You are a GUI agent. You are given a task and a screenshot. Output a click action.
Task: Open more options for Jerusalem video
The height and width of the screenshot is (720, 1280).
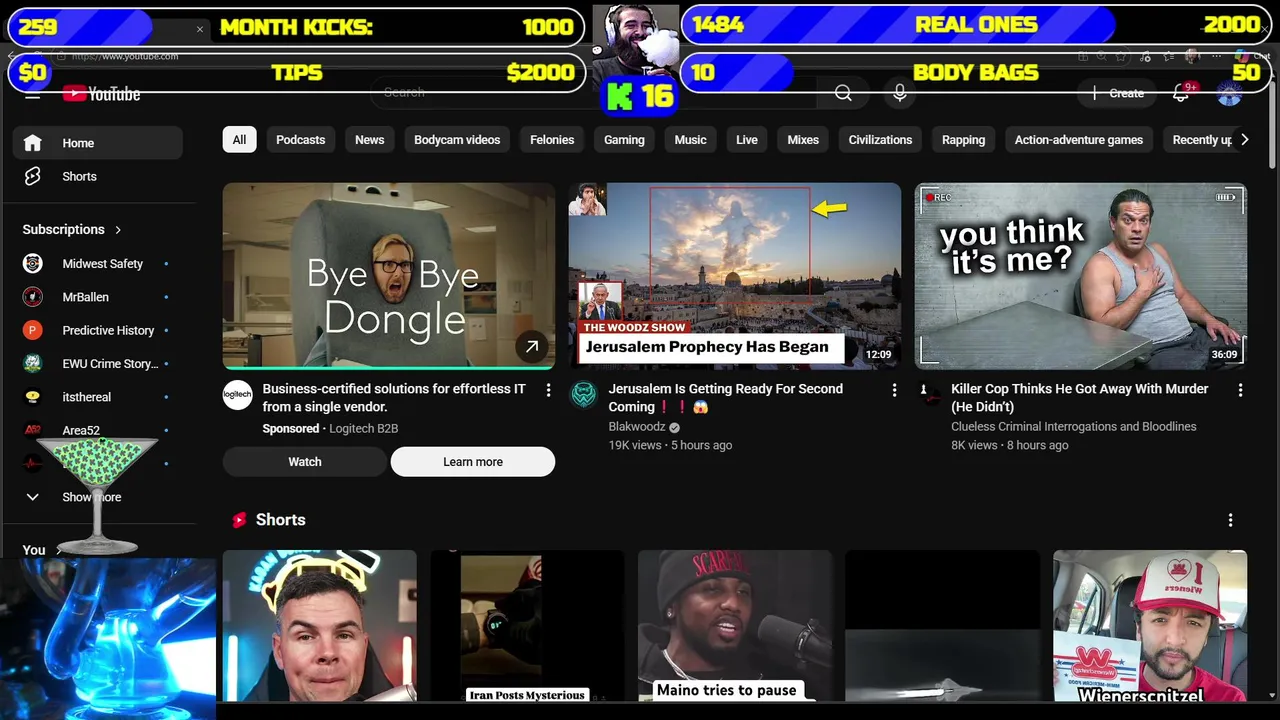[894, 390]
